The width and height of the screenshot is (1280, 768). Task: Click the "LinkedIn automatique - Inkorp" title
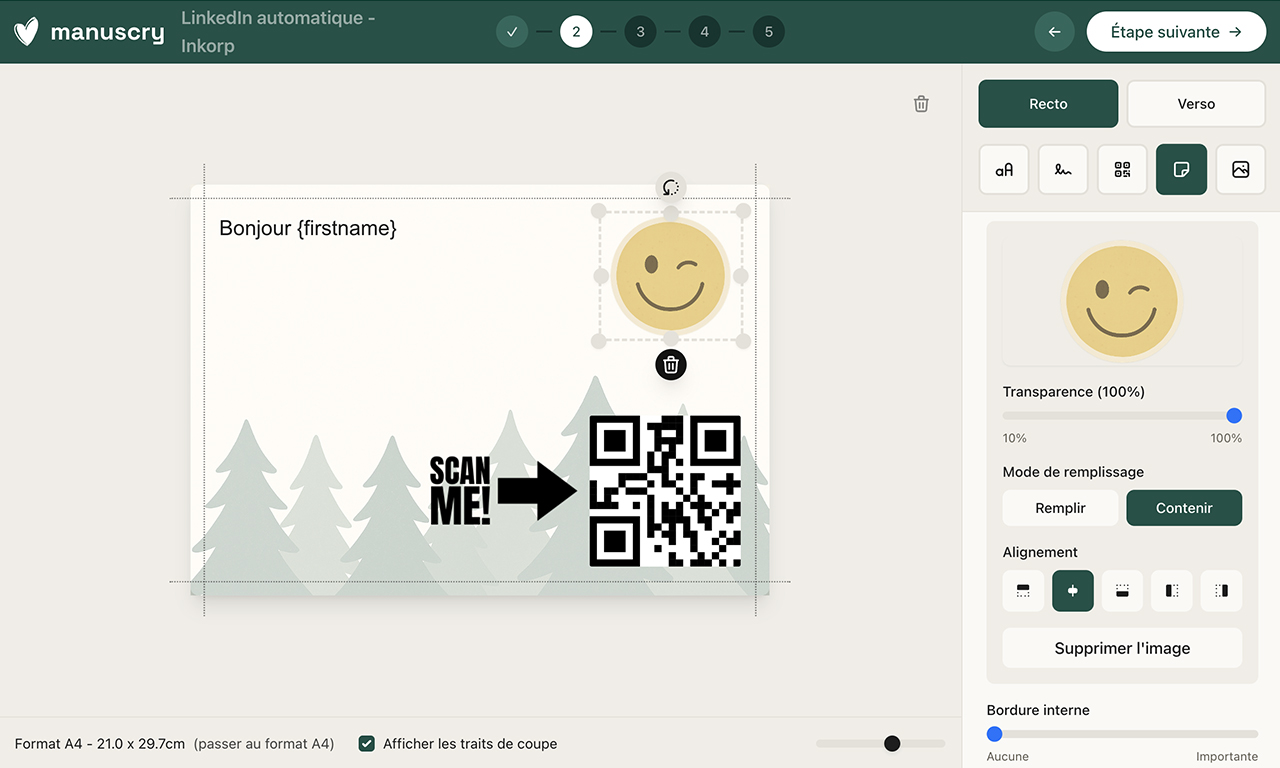point(278,32)
